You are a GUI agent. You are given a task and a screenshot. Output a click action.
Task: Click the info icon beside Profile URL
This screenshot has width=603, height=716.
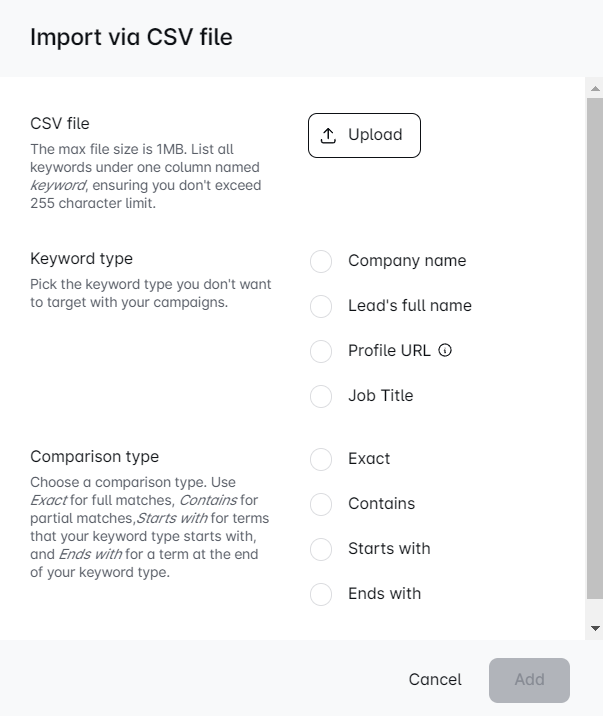tap(446, 350)
